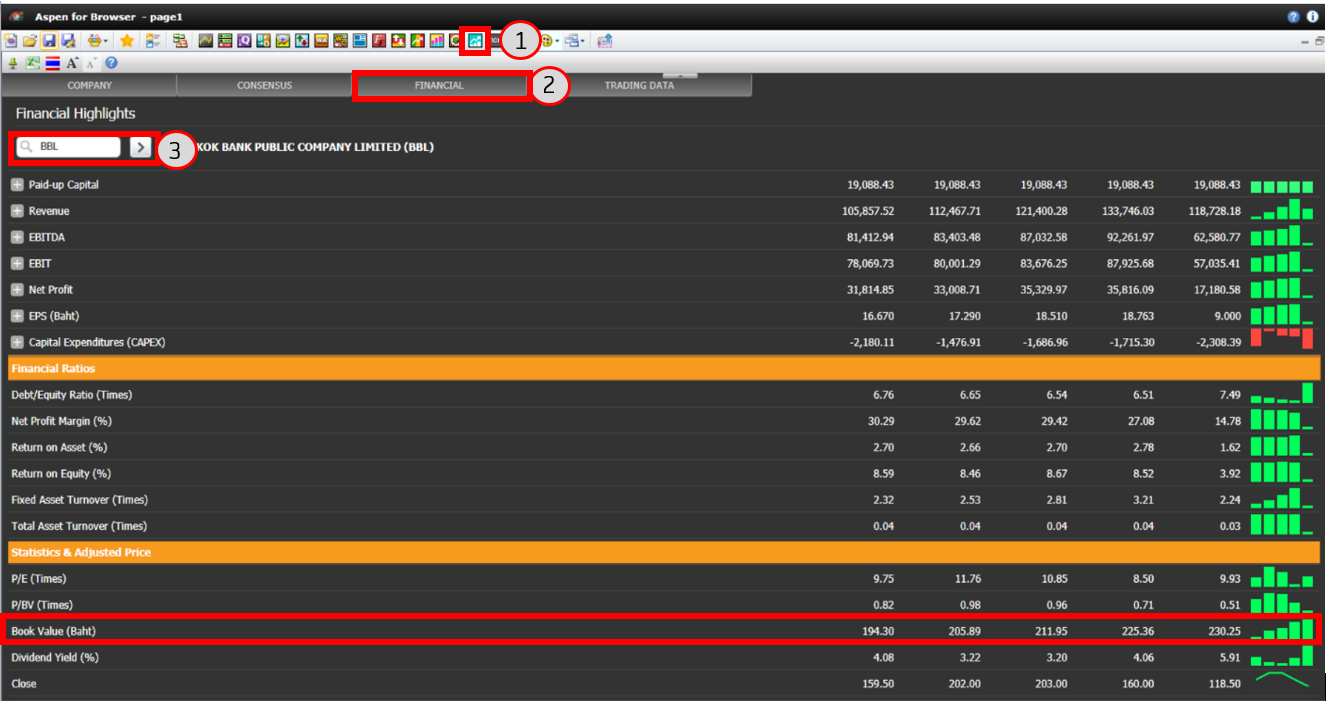This screenshot has width=1330, height=701.
Task: Open the TRADING DATA tab
Action: click(x=639, y=86)
